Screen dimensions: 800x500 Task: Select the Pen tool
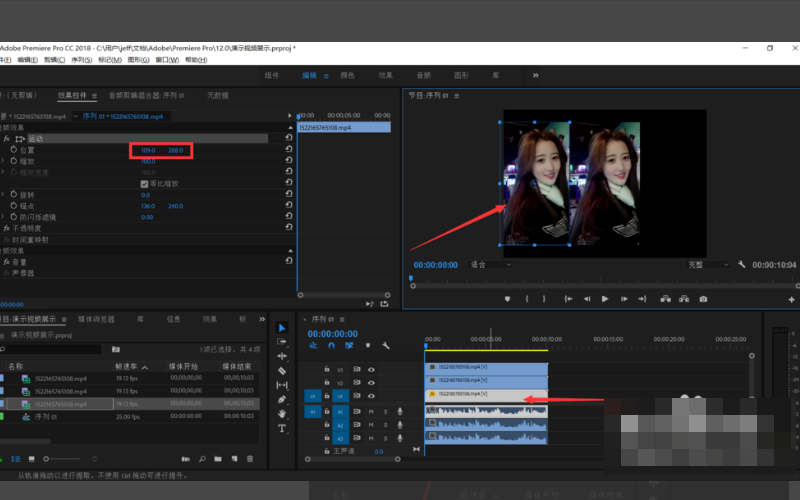coord(282,399)
